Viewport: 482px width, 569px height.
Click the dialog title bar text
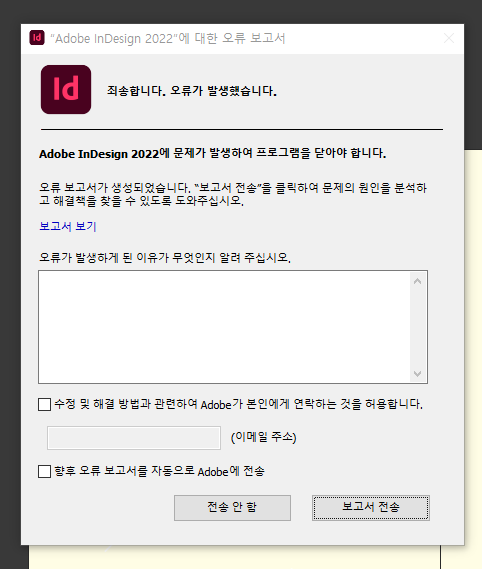click(x=168, y=38)
